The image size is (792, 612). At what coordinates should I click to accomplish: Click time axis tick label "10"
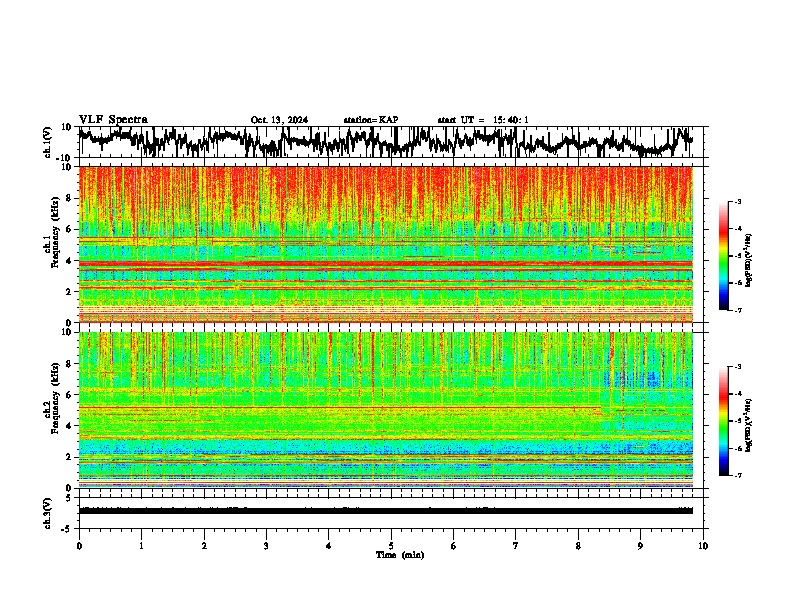pos(703,546)
